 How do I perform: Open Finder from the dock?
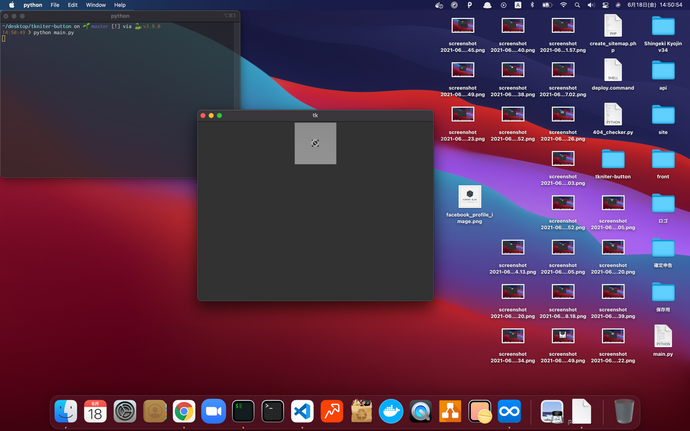coord(66,411)
